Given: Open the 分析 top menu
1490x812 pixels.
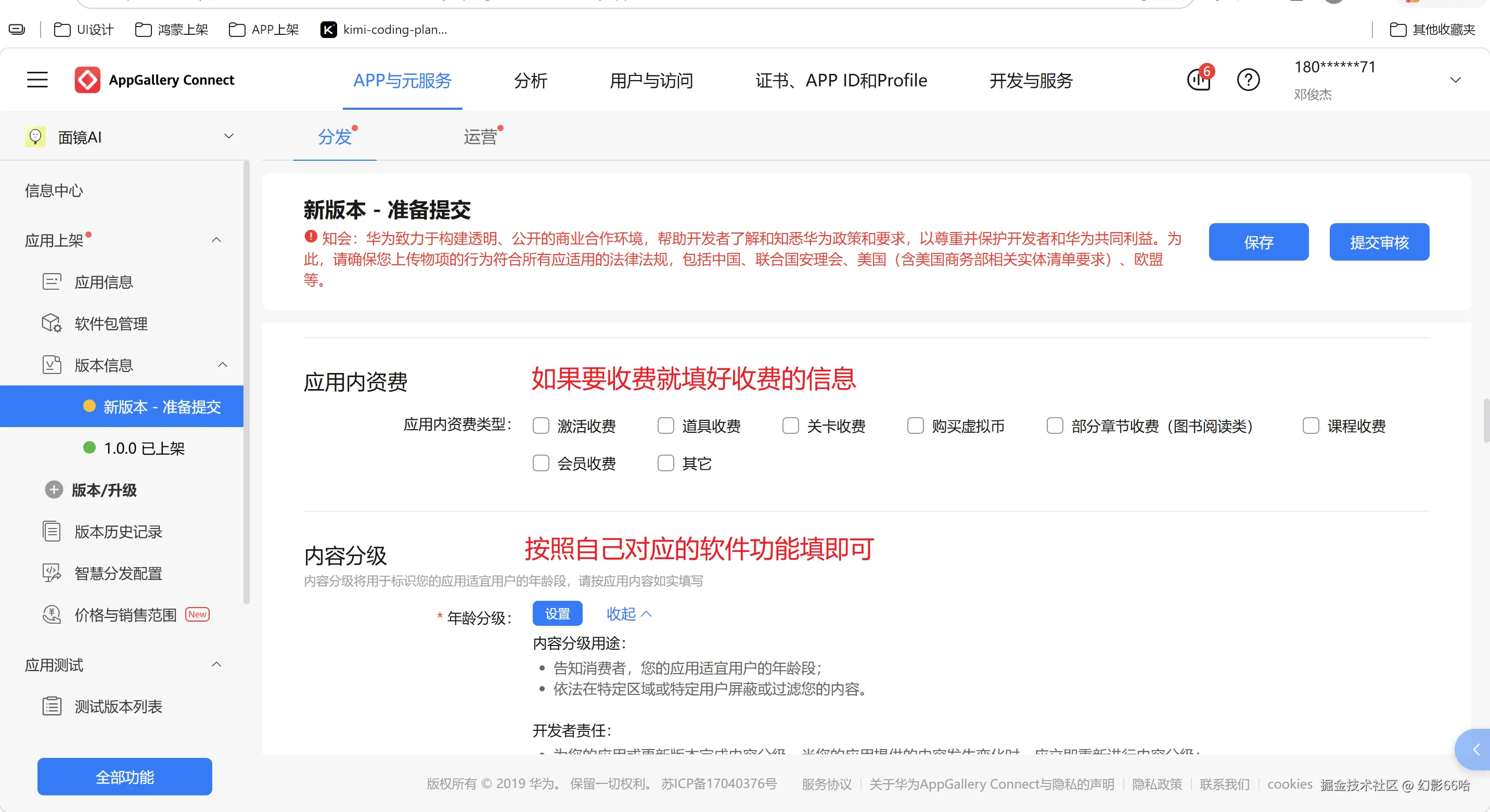Looking at the screenshot, I should [531, 81].
